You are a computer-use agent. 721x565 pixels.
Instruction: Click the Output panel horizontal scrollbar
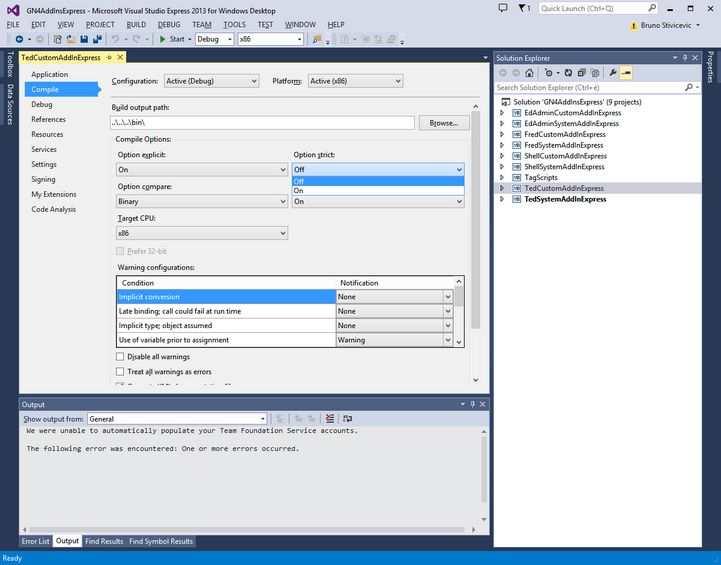coord(248,530)
